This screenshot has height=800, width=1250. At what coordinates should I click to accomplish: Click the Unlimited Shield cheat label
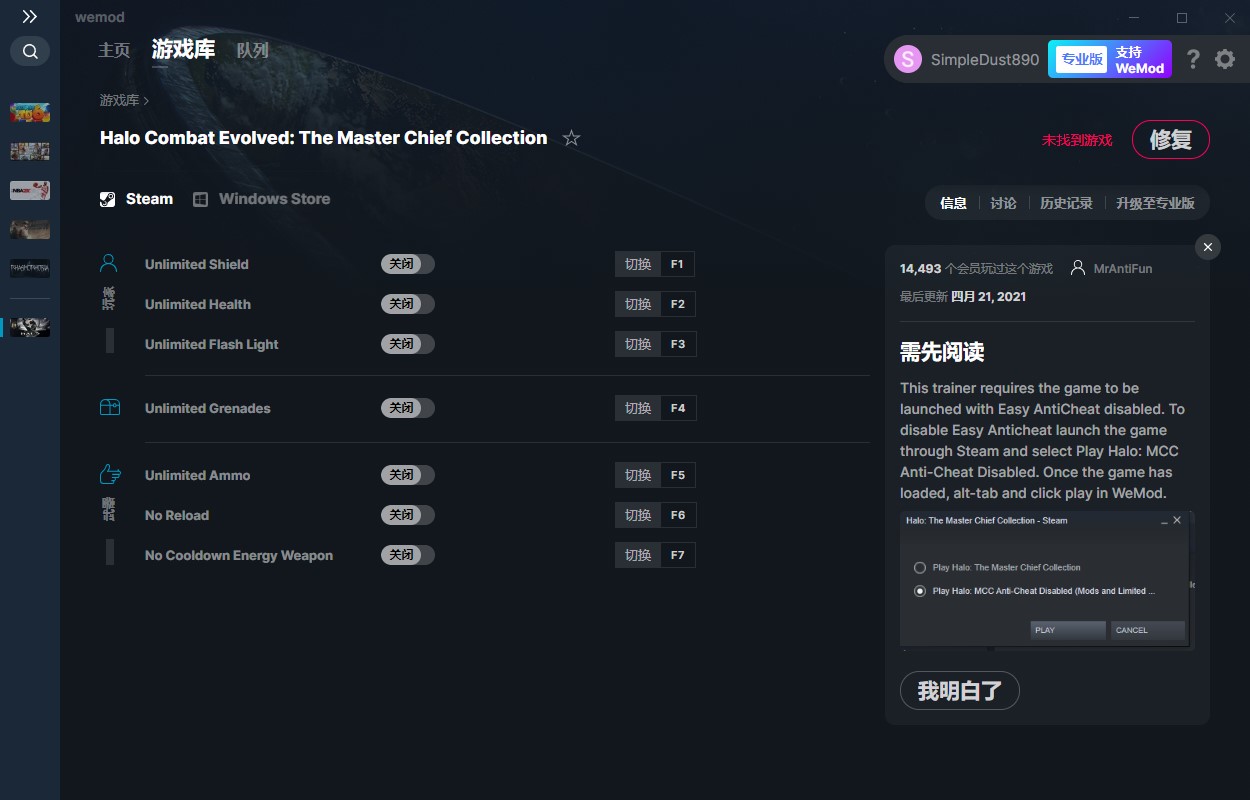pyautogui.click(x=197, y=264)
